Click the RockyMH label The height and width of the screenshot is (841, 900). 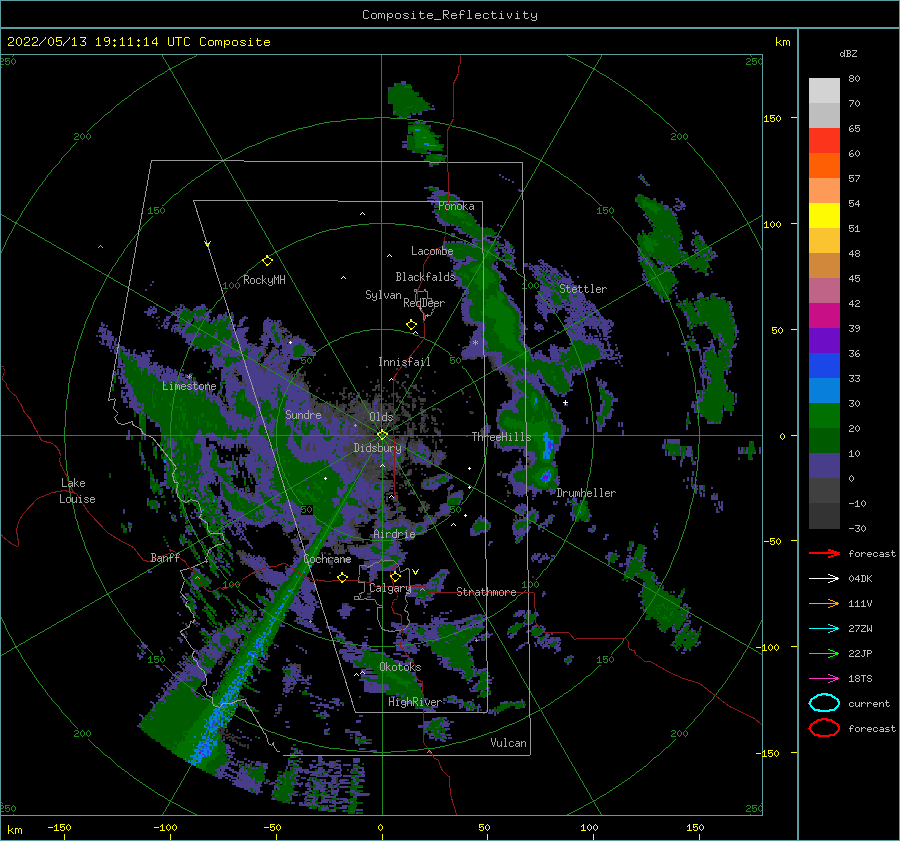[x=264, y=280]
